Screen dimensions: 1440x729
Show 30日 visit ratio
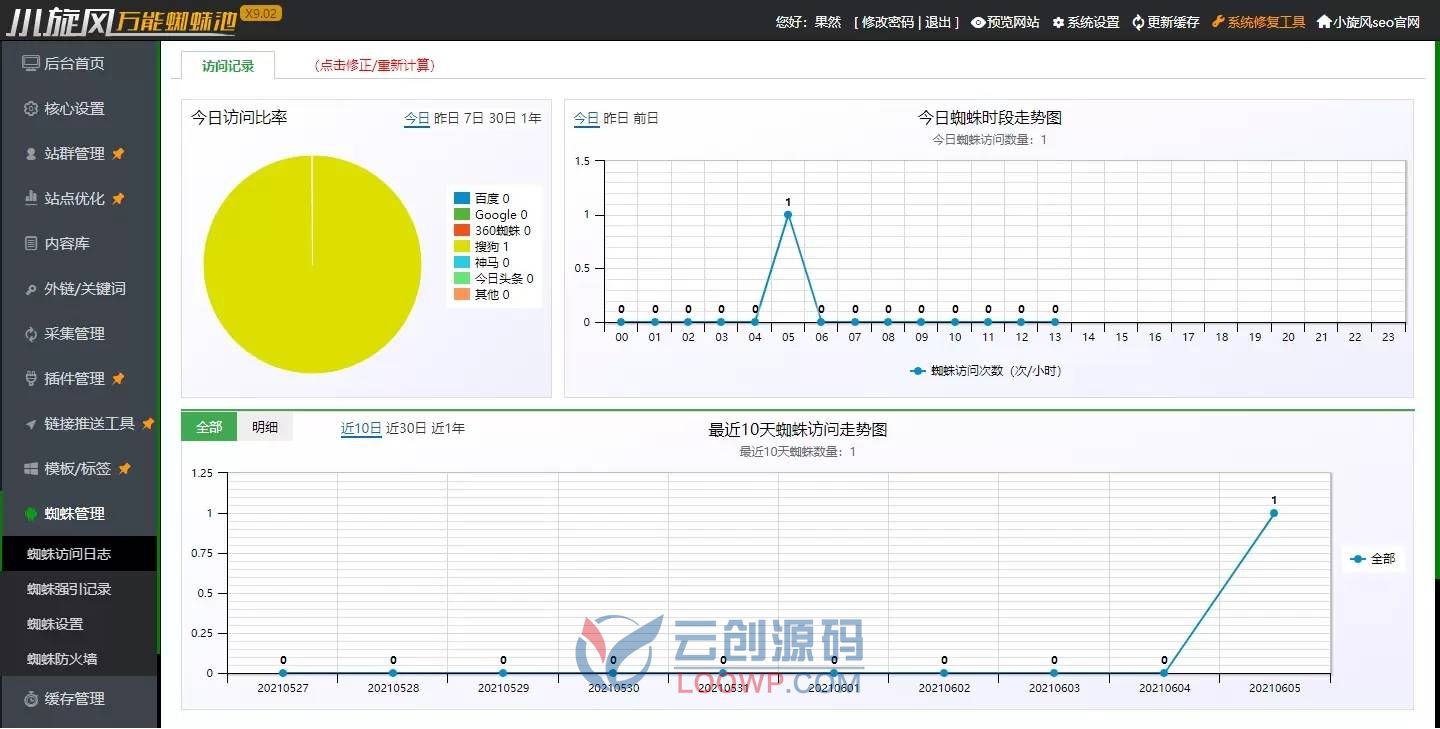503,118
